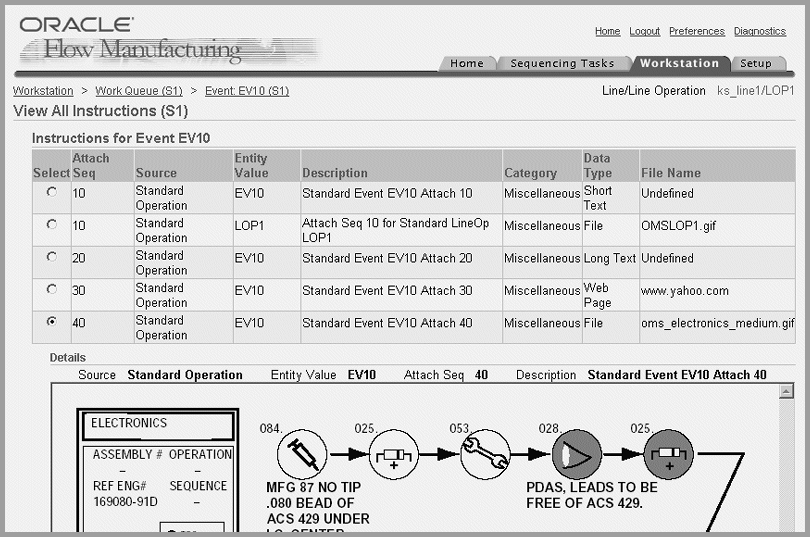Click file name oms_electronics_medium.gif
Image resolution: width=810 pixels, height=537 pixels.
point(718,323)
